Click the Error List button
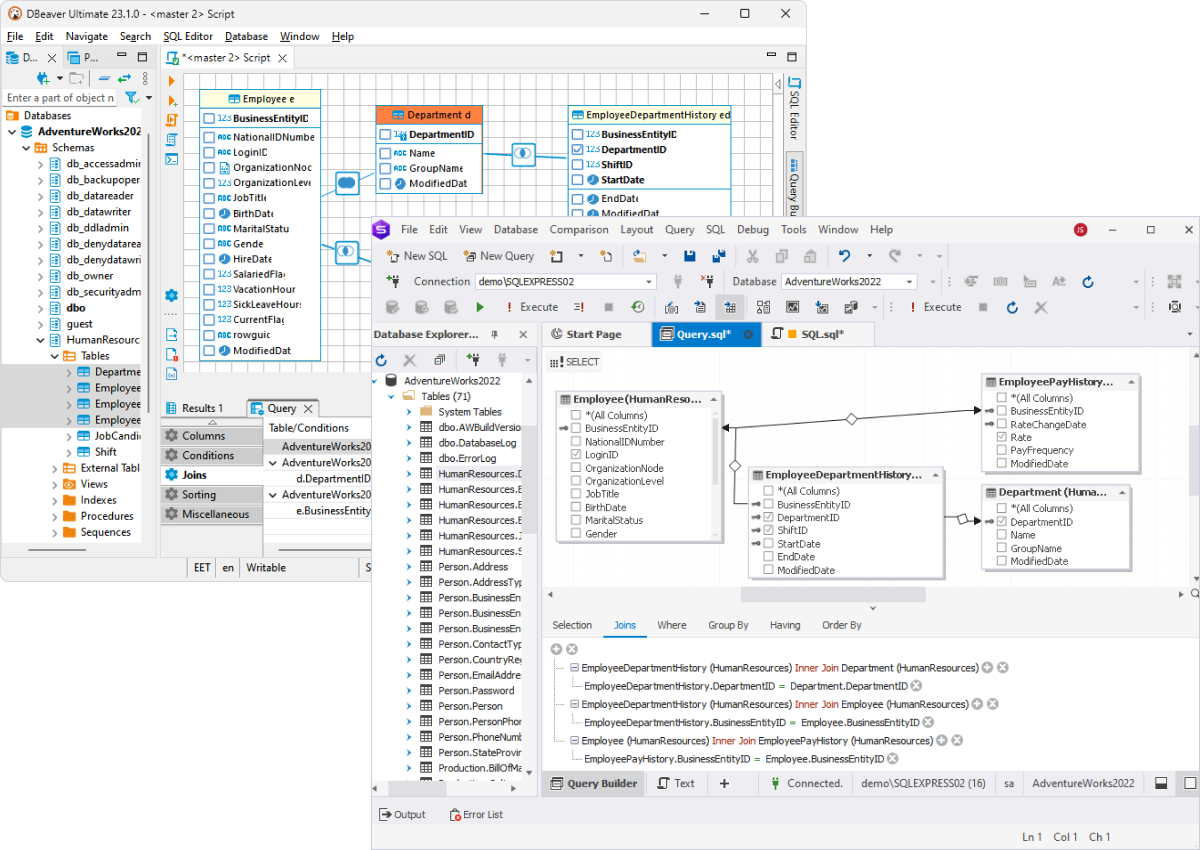 (x=476, y=815)
